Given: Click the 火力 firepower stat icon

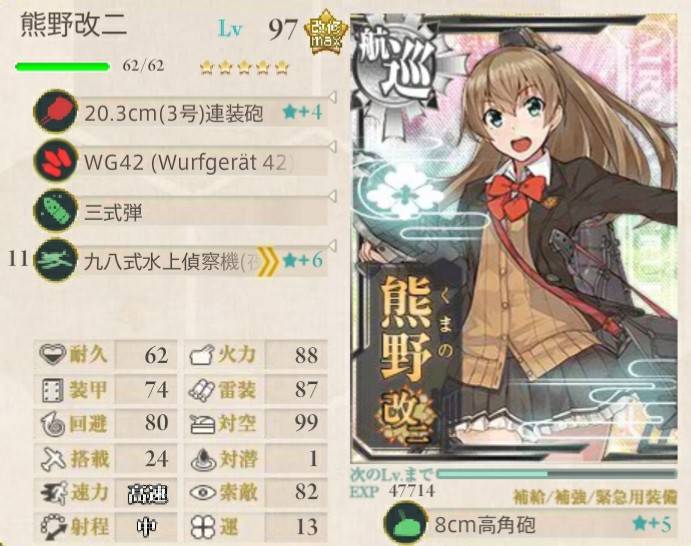Looking at the screenshot, I should coord(202,355).
